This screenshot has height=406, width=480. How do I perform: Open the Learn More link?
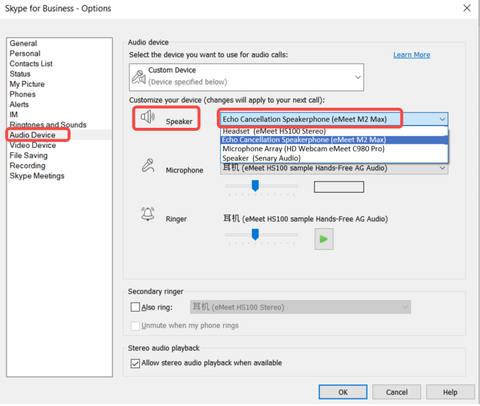click(x=412, y=55)
